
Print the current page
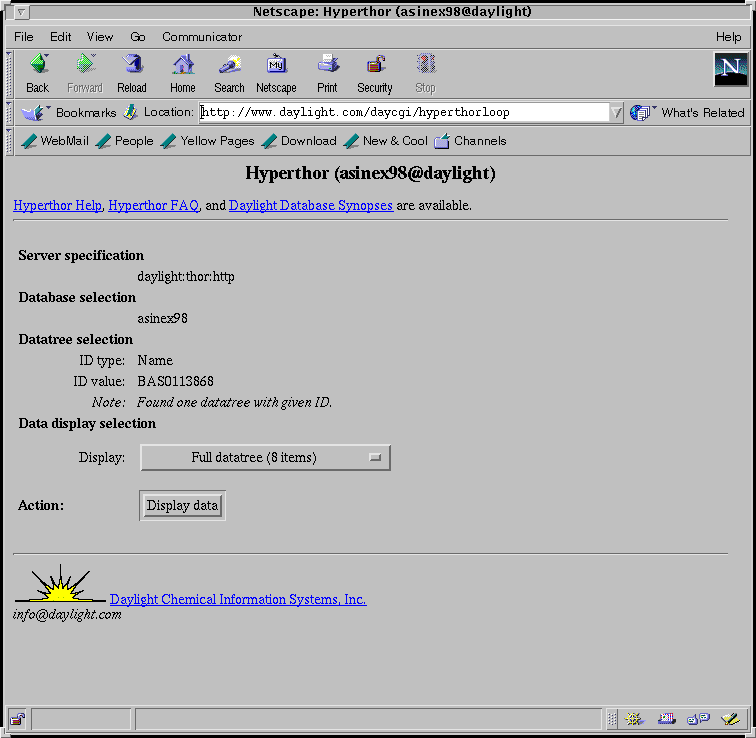[328, 73]
